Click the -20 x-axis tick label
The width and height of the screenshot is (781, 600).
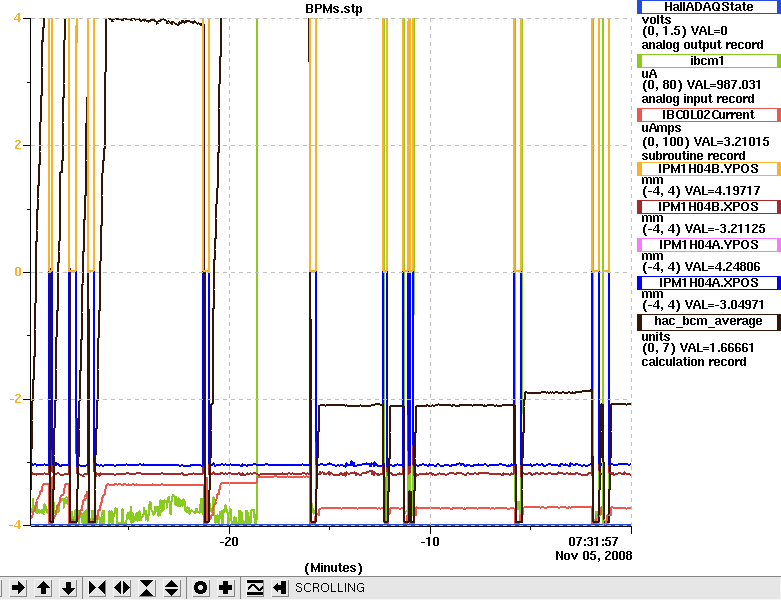coord(229,542)
